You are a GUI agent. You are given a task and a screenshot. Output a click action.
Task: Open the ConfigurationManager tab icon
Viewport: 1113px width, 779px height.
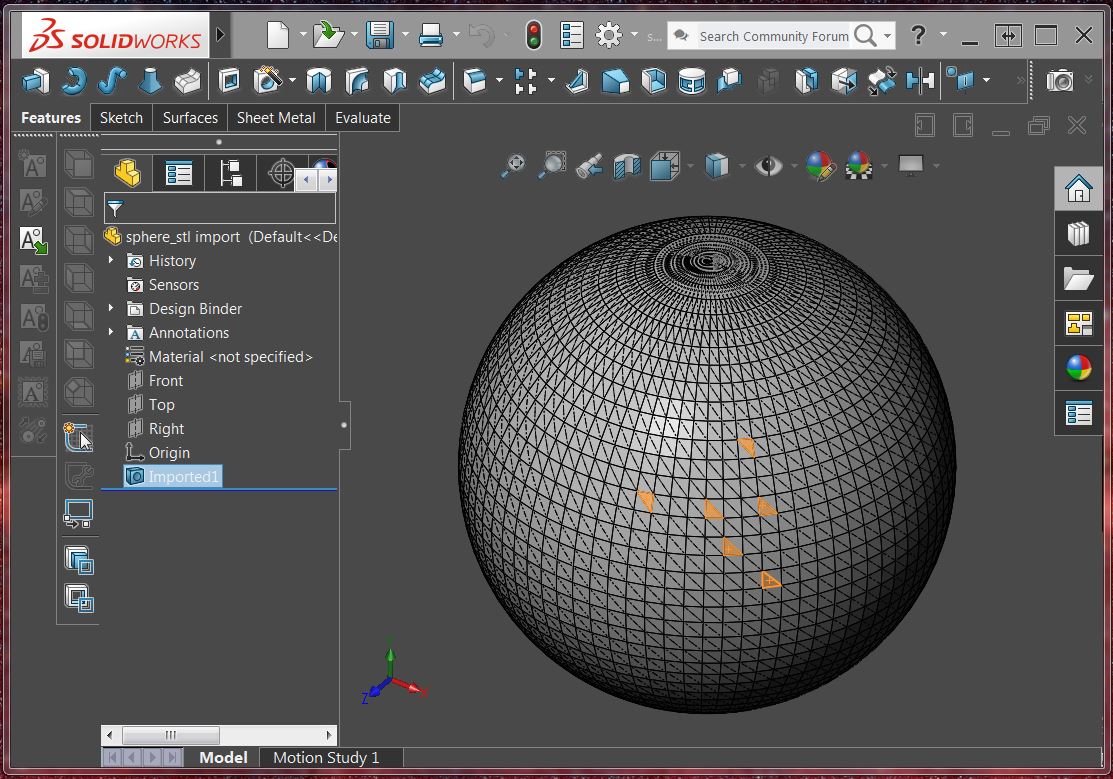[231, 174]
